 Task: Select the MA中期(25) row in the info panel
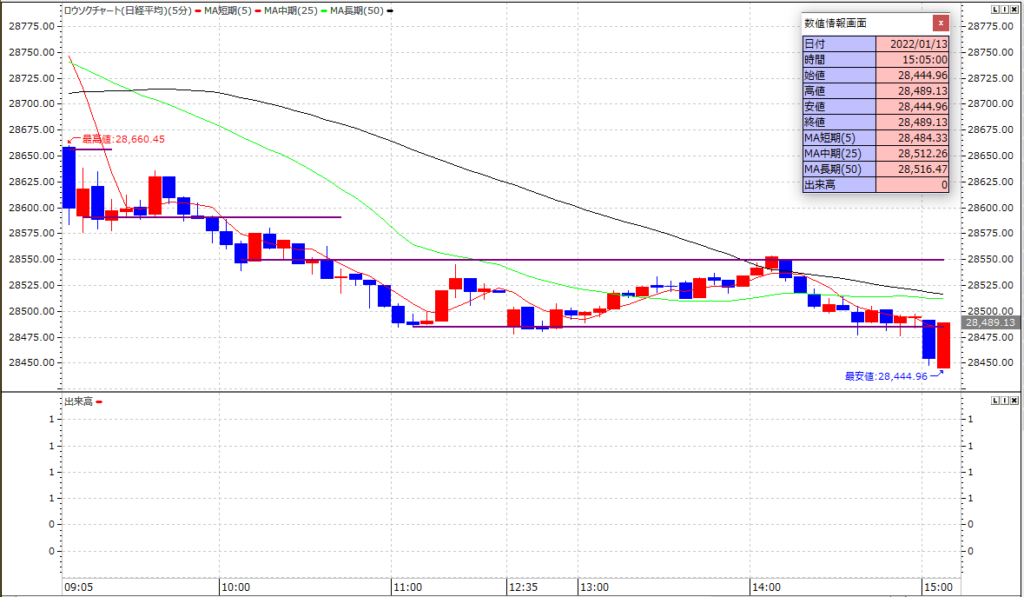click(x=876, y=153)
